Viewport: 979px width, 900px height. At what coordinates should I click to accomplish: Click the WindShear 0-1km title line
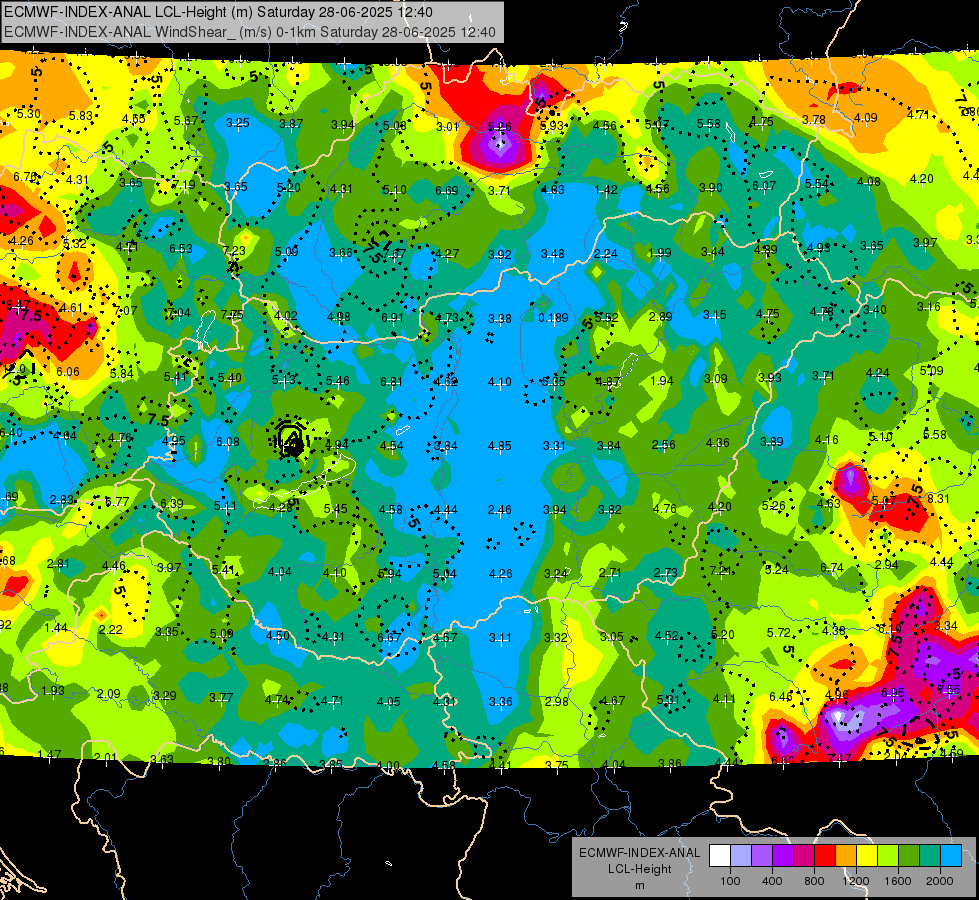click(250, 32)
